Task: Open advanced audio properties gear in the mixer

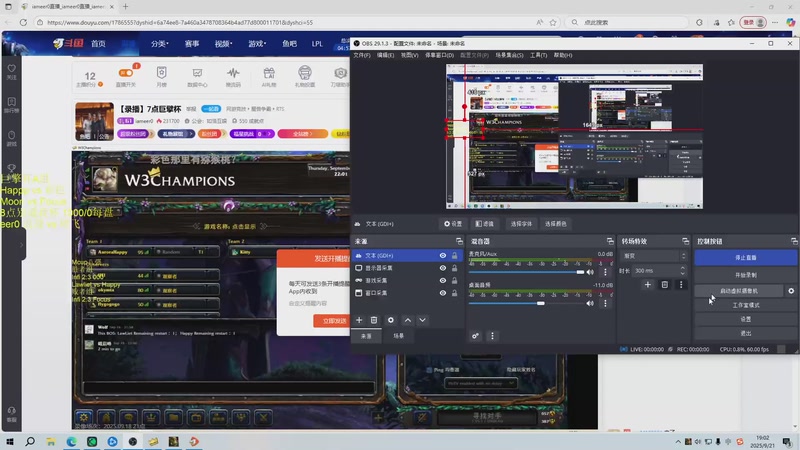Action: (475, 336)
